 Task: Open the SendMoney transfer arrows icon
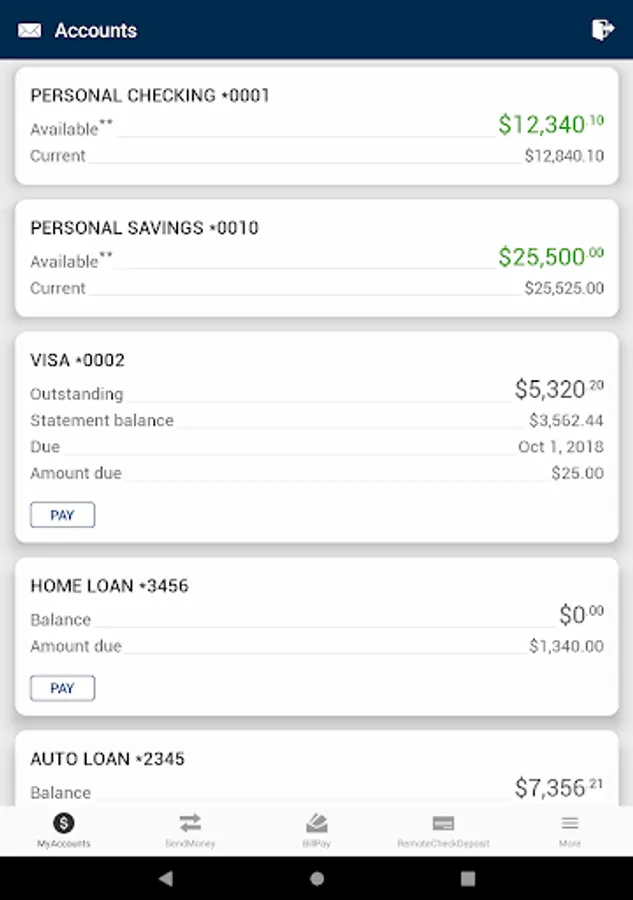190,823
